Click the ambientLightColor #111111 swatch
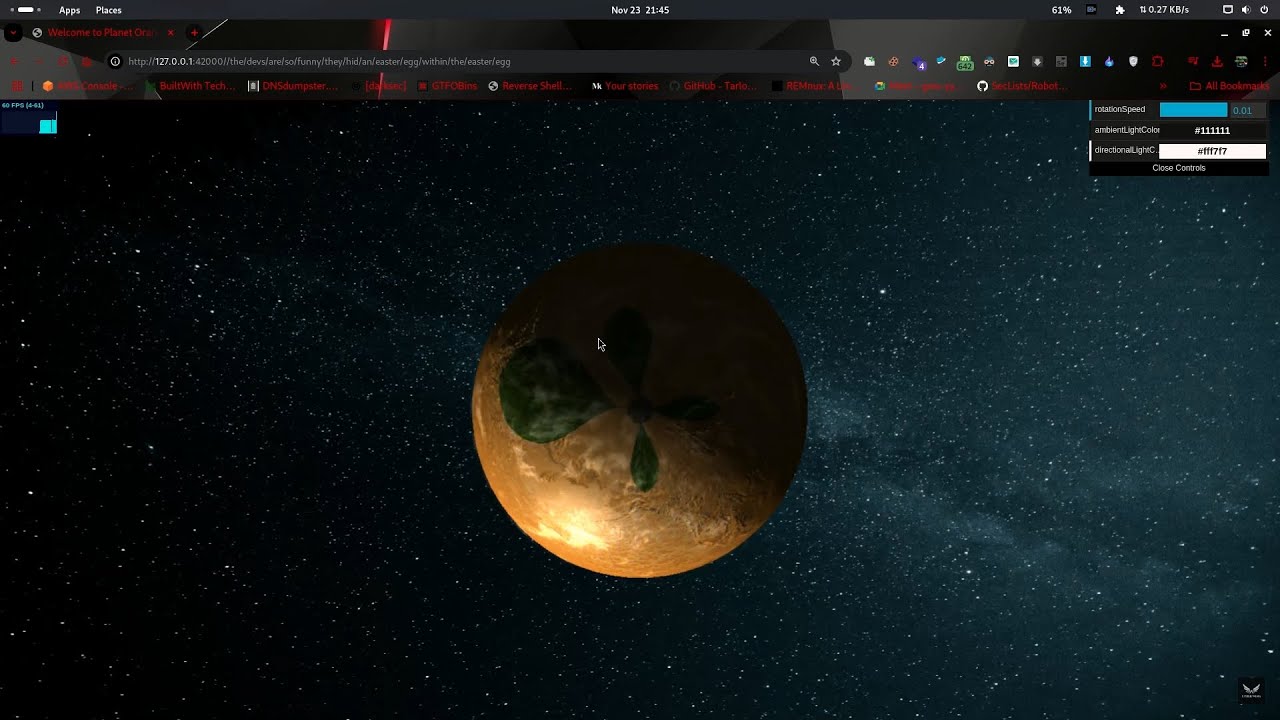This screenshot has height=720, width=1280. point(1212,130)
